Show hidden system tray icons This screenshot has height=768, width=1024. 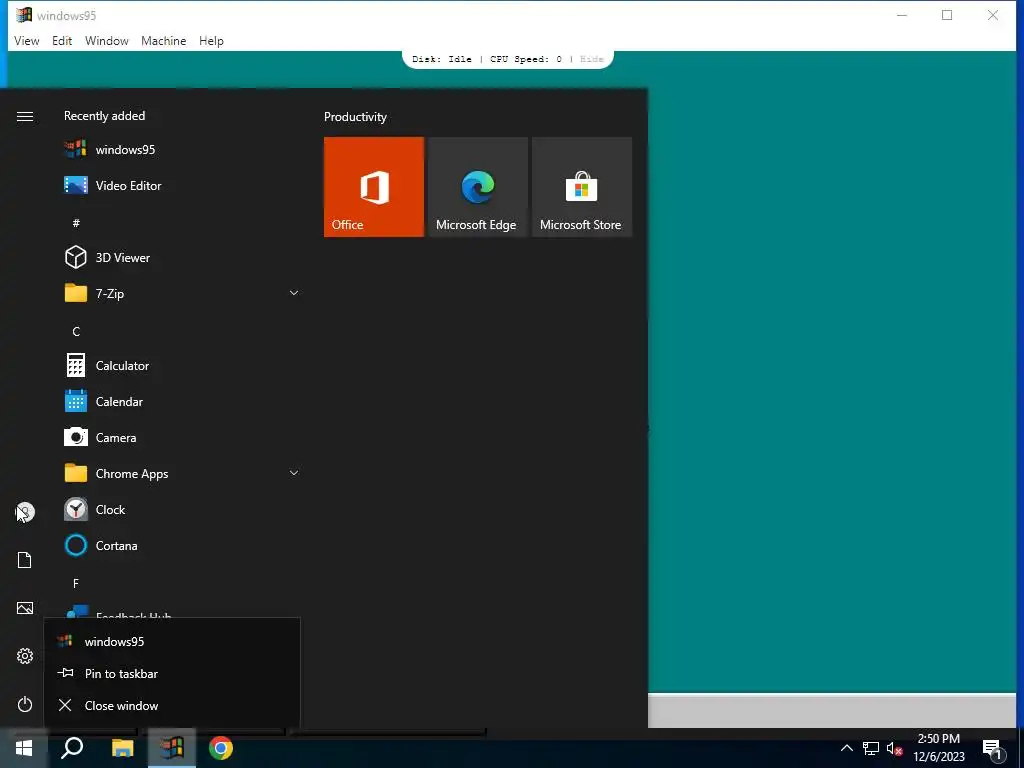click(x=846, y=748)
